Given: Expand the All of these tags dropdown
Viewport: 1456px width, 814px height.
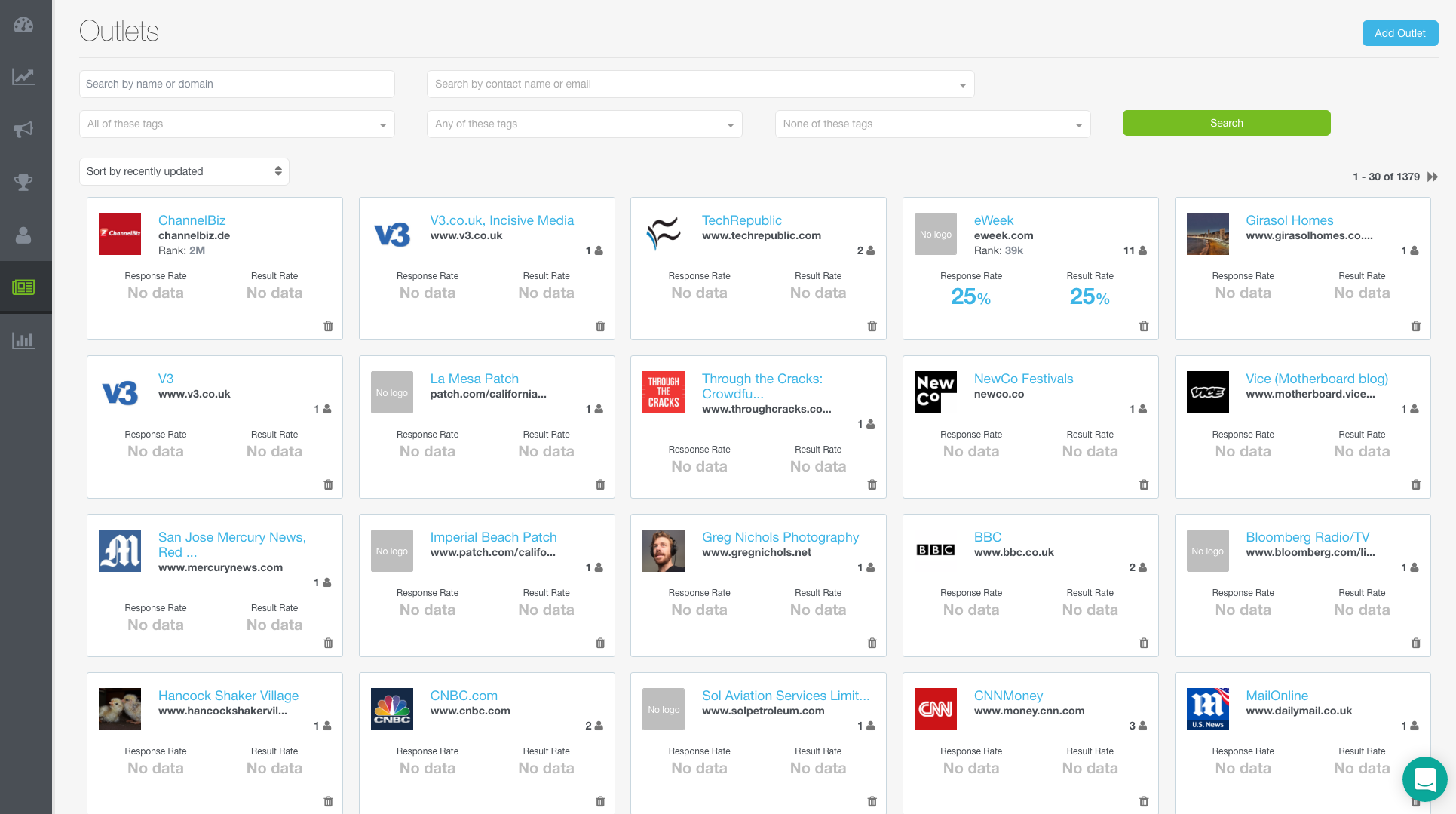Looking at the screenshot, I should [x=237, y=124].
